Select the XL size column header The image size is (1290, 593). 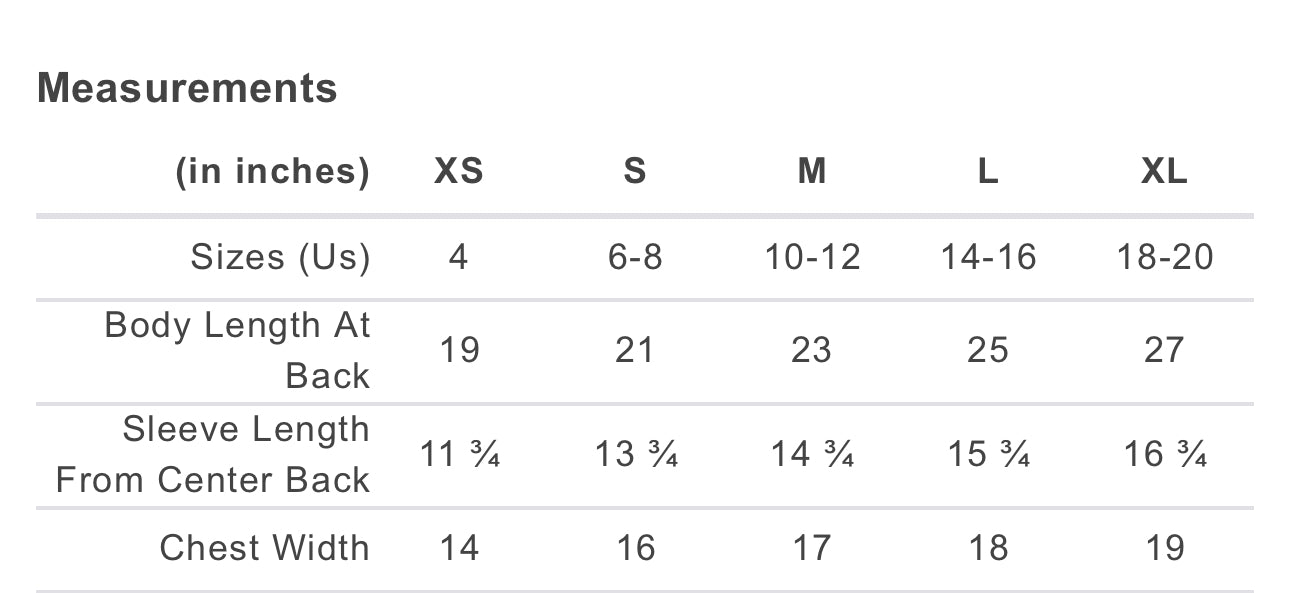point(1165,172)
